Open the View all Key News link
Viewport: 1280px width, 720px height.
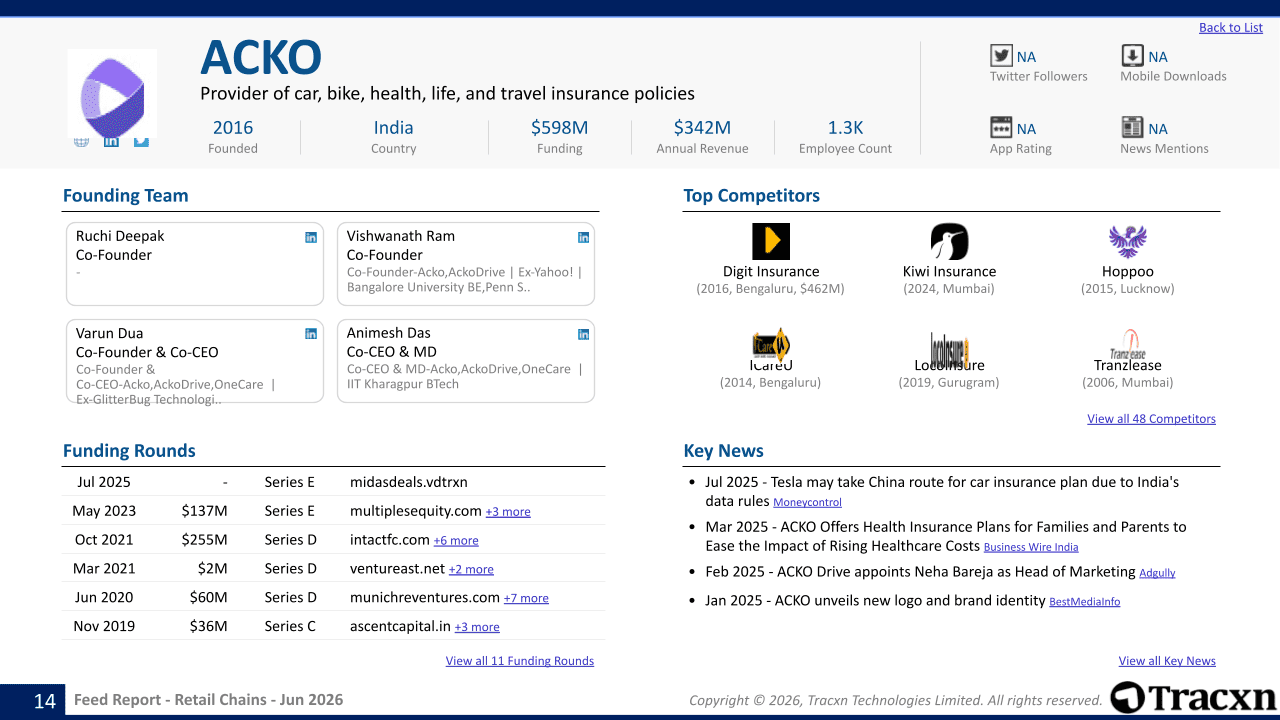(x=1167, y=661)
